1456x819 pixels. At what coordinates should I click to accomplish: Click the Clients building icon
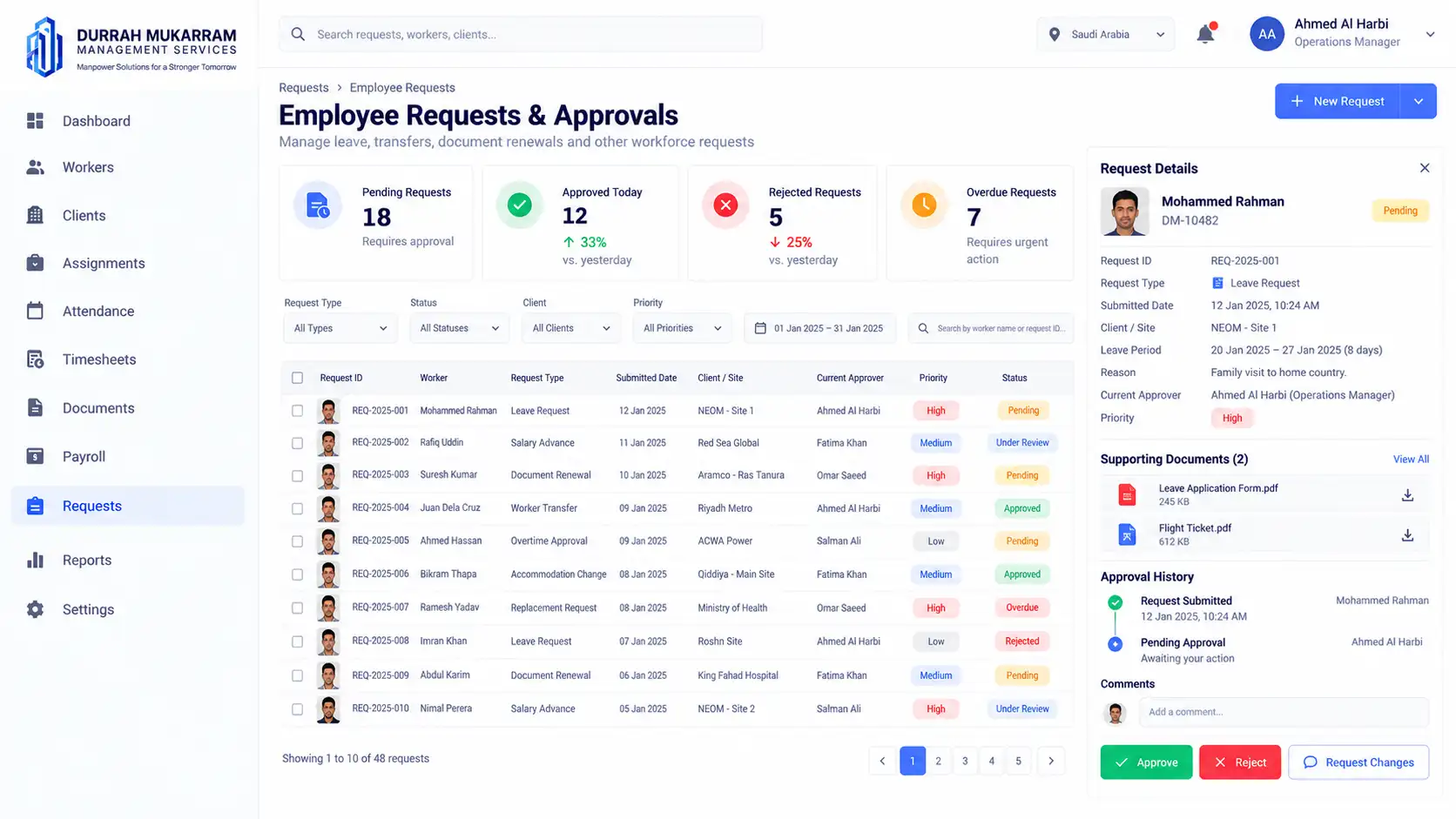tap(35, 215)
